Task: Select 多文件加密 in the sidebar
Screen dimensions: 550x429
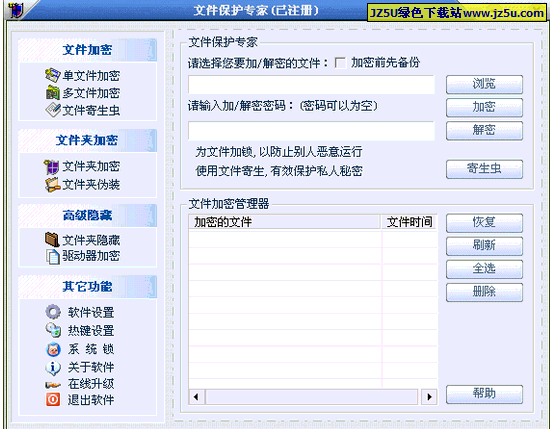Action: (91, 93)
